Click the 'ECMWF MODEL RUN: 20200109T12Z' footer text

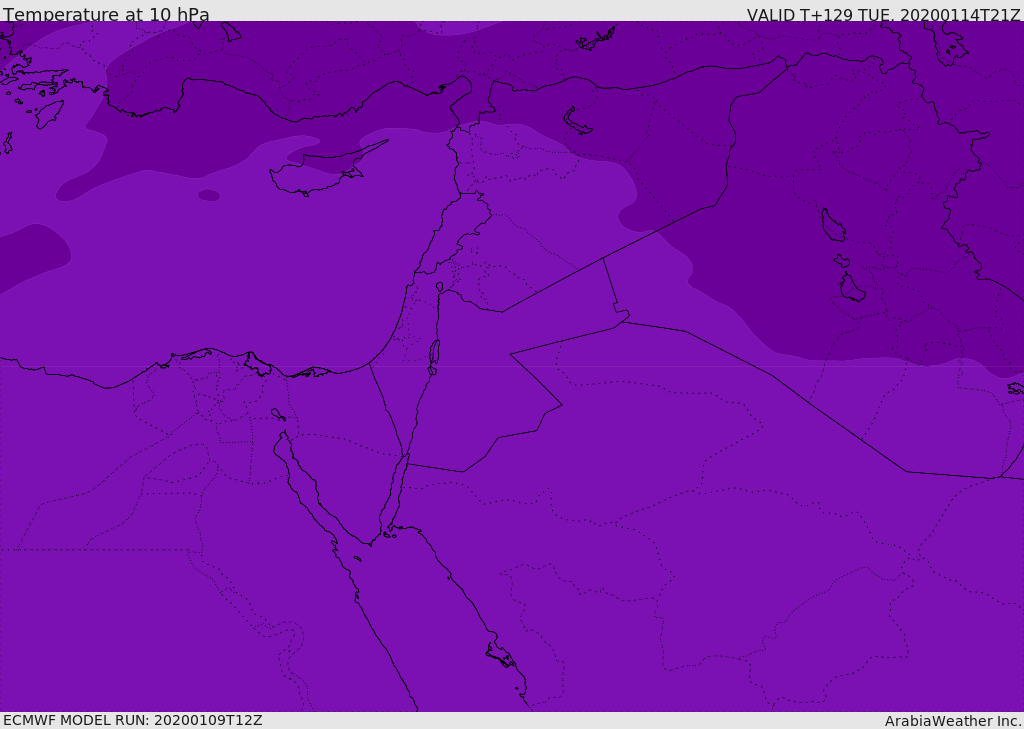point(133,720)
